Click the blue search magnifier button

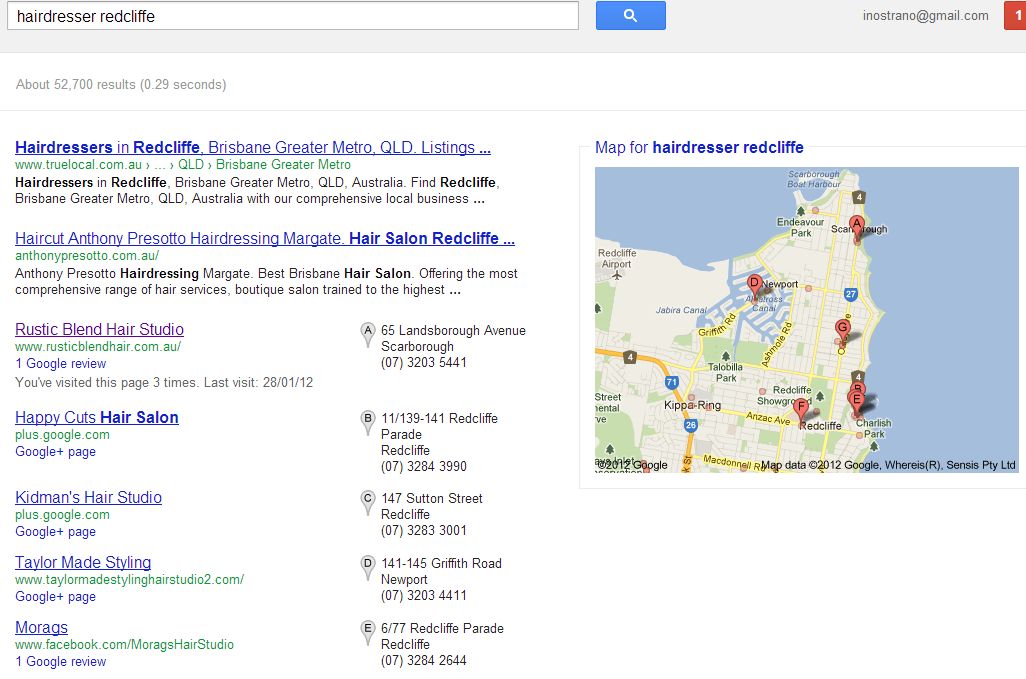click(x=630, y=16)
